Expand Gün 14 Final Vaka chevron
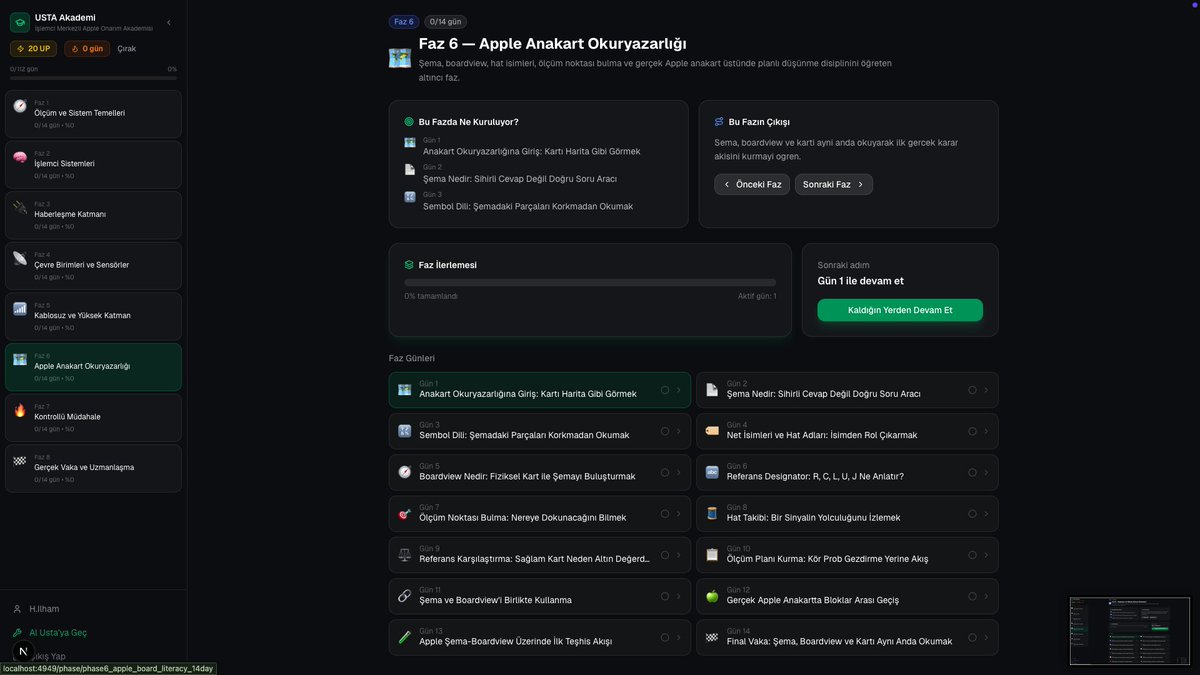This screenshot has height=675, width=1200. (x=986, y=637)
